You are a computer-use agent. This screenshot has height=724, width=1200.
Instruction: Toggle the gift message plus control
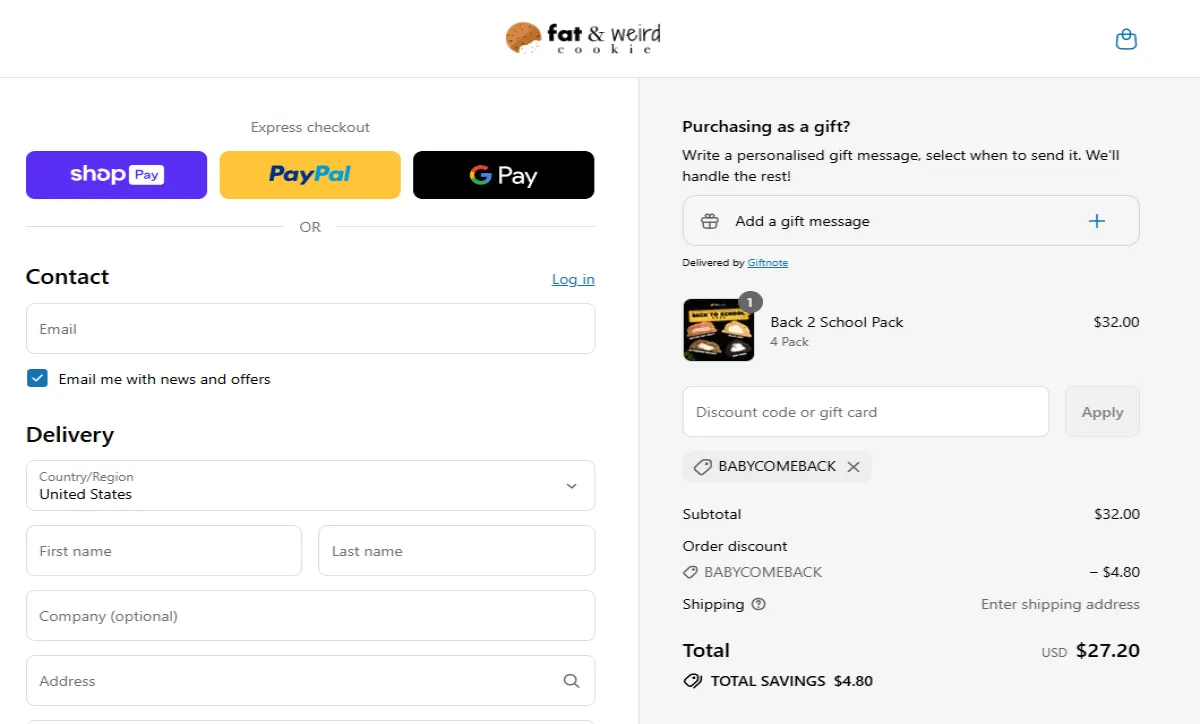pyautogui.click(x=1096, y=220)
